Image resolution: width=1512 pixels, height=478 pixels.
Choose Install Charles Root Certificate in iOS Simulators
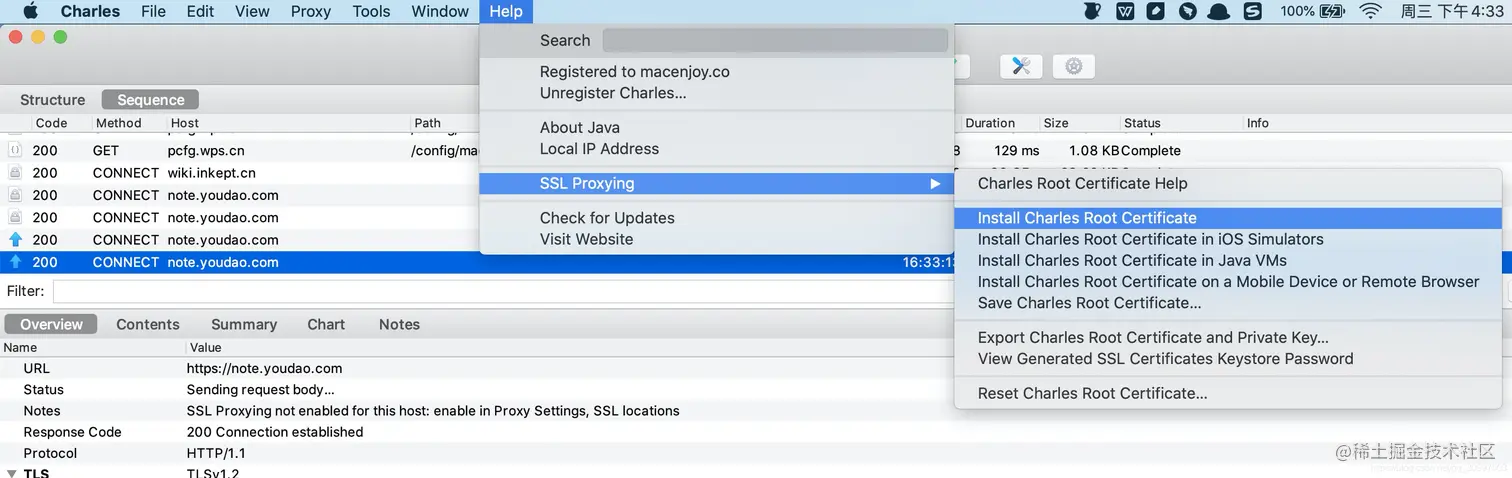(x=1228, y=239)
